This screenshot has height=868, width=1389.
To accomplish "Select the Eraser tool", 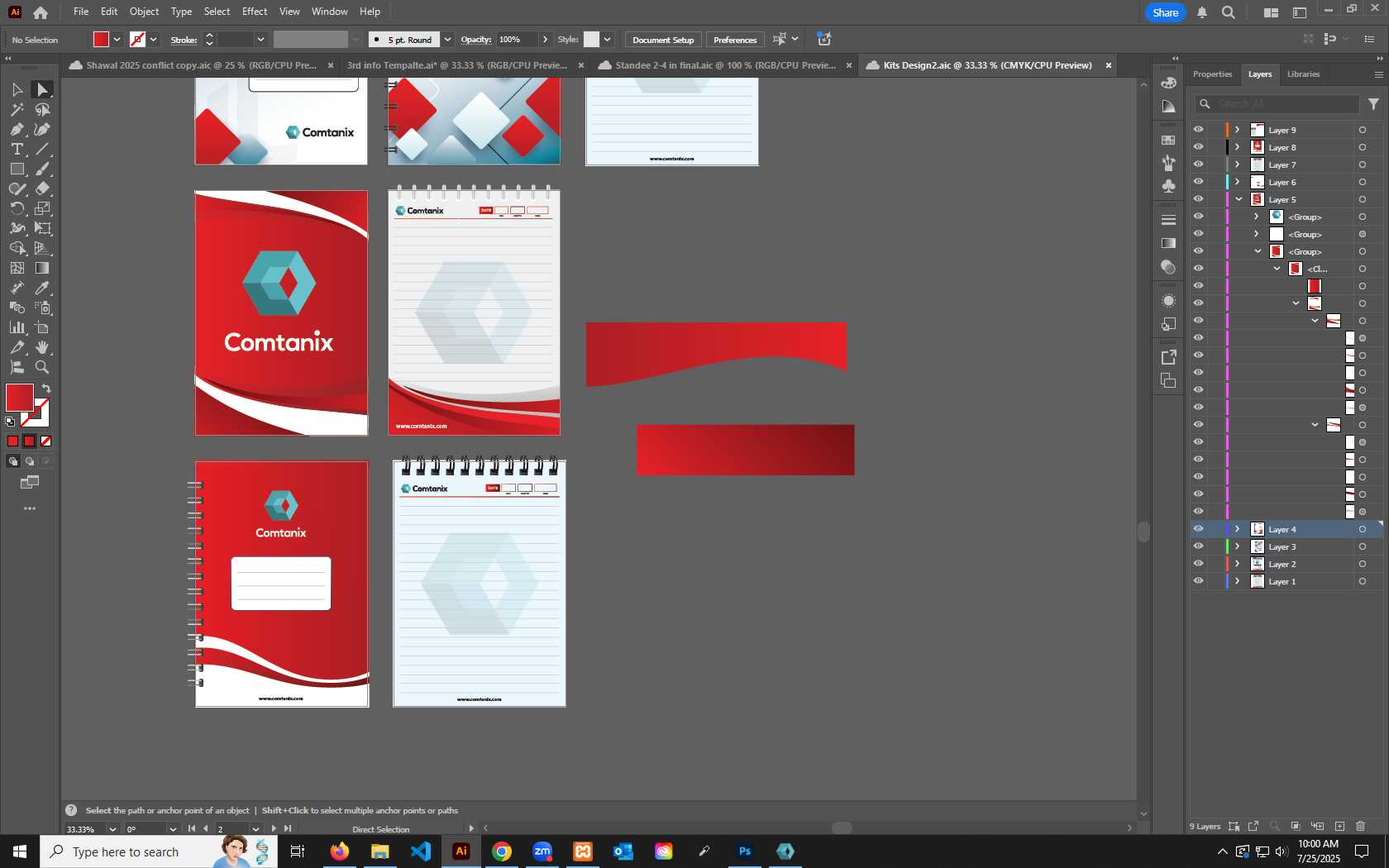I will [x=42, y=188].
